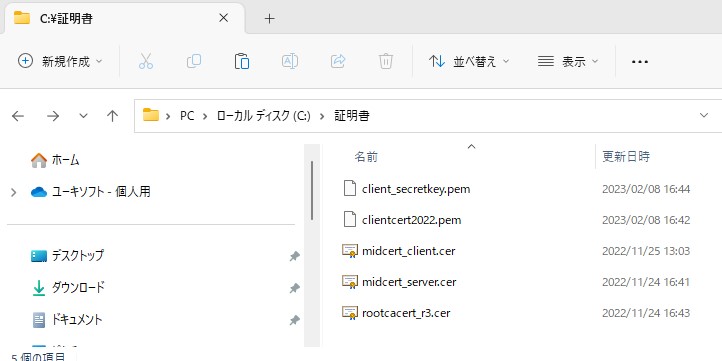Viewport: 722px width, 361px height.
Task: Add a new tab with plus button
Action: pos(270,18)
